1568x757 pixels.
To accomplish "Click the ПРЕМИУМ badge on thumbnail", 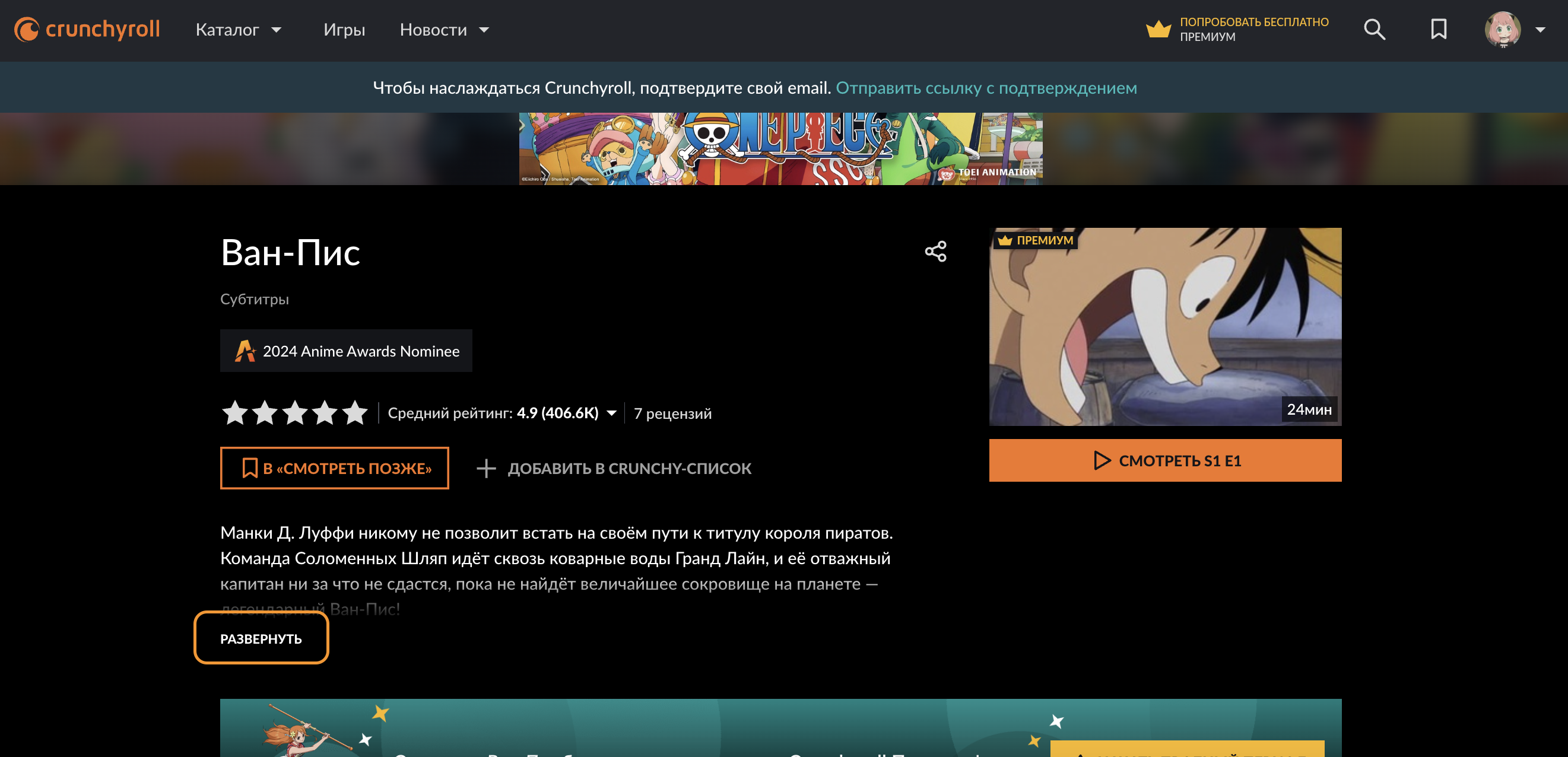I will 1036,240.
